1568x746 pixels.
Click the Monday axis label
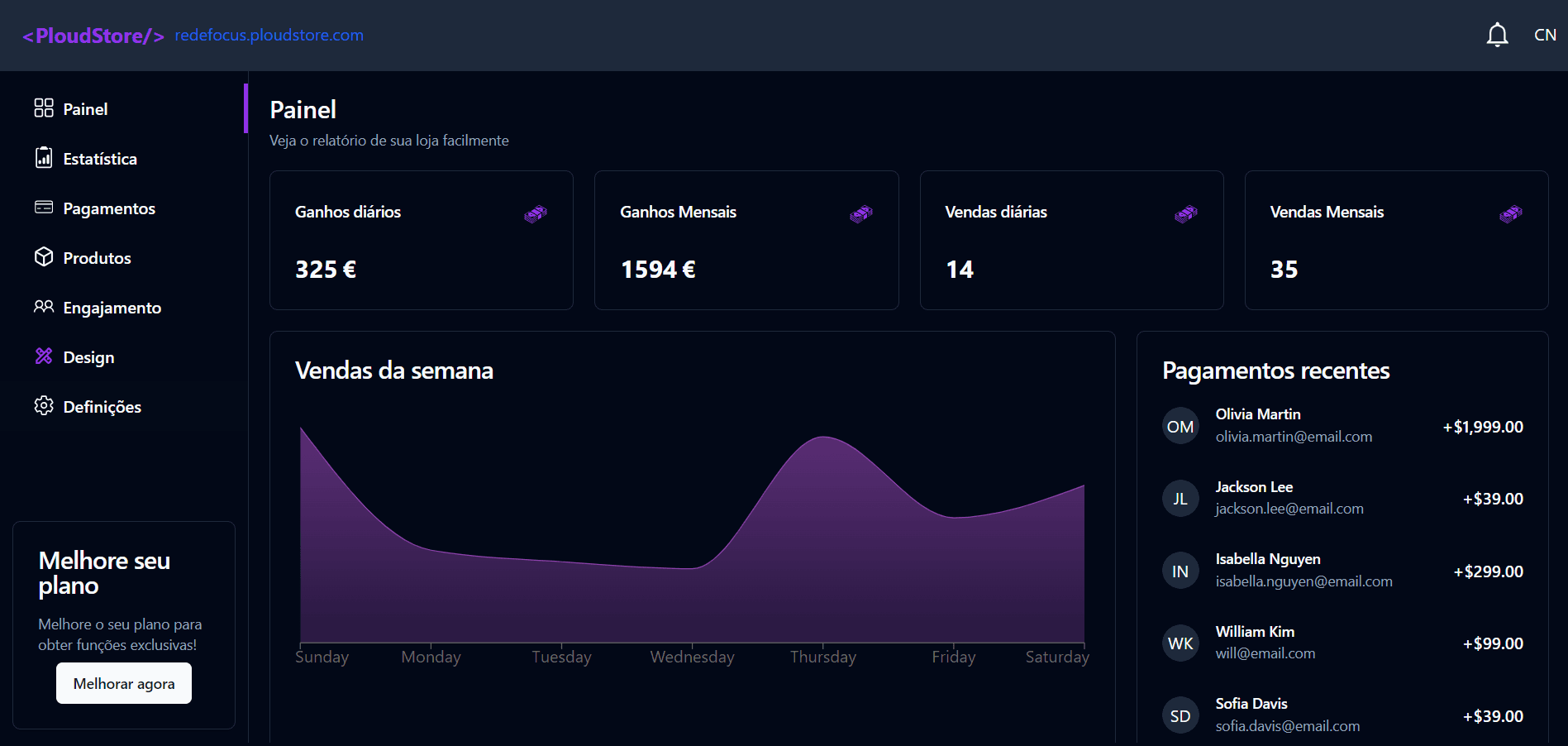pyautogui.click(x=431, y=657)
